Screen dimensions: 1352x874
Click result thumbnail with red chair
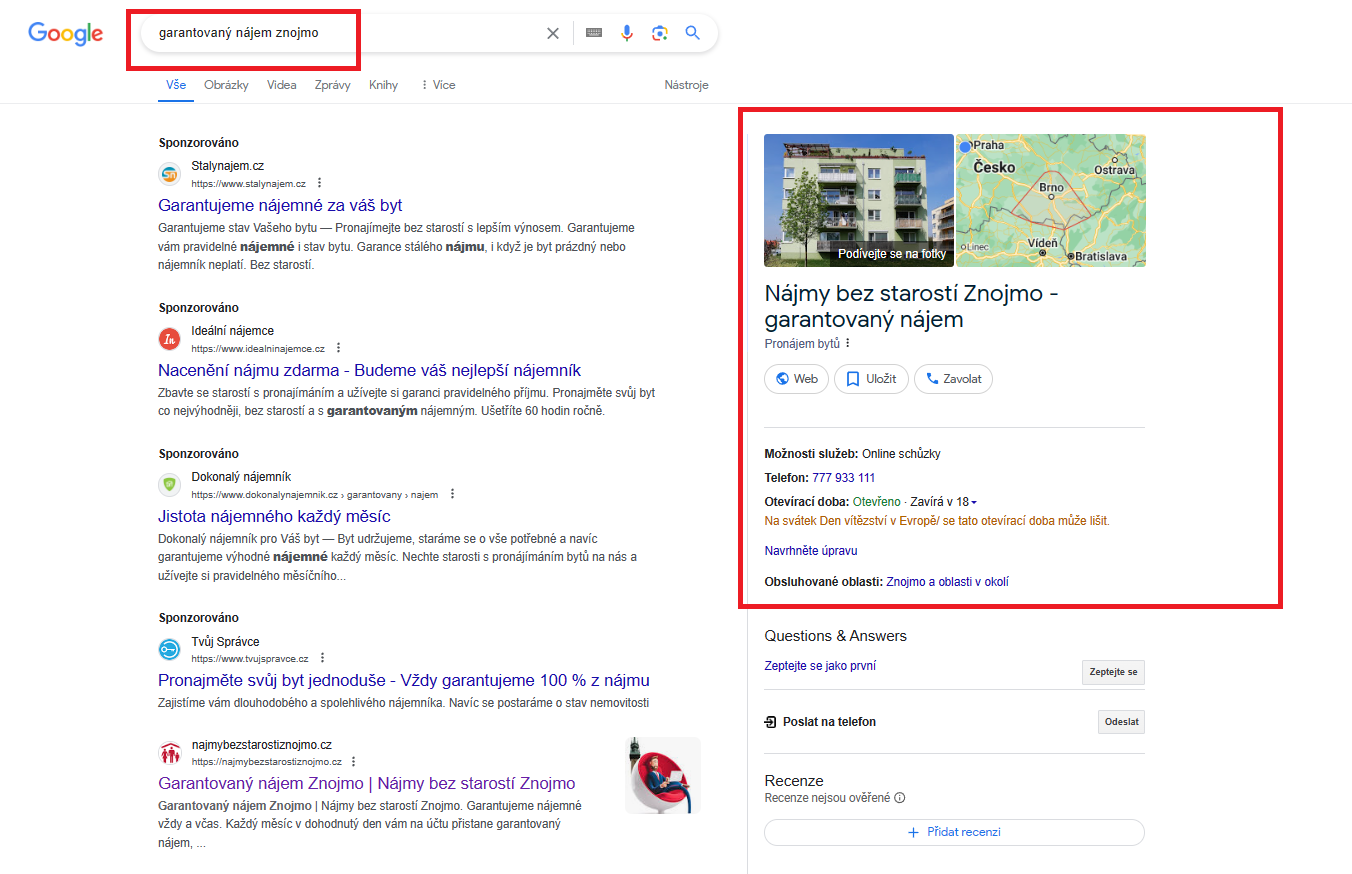pyautogui.click(x=663, y=775)
